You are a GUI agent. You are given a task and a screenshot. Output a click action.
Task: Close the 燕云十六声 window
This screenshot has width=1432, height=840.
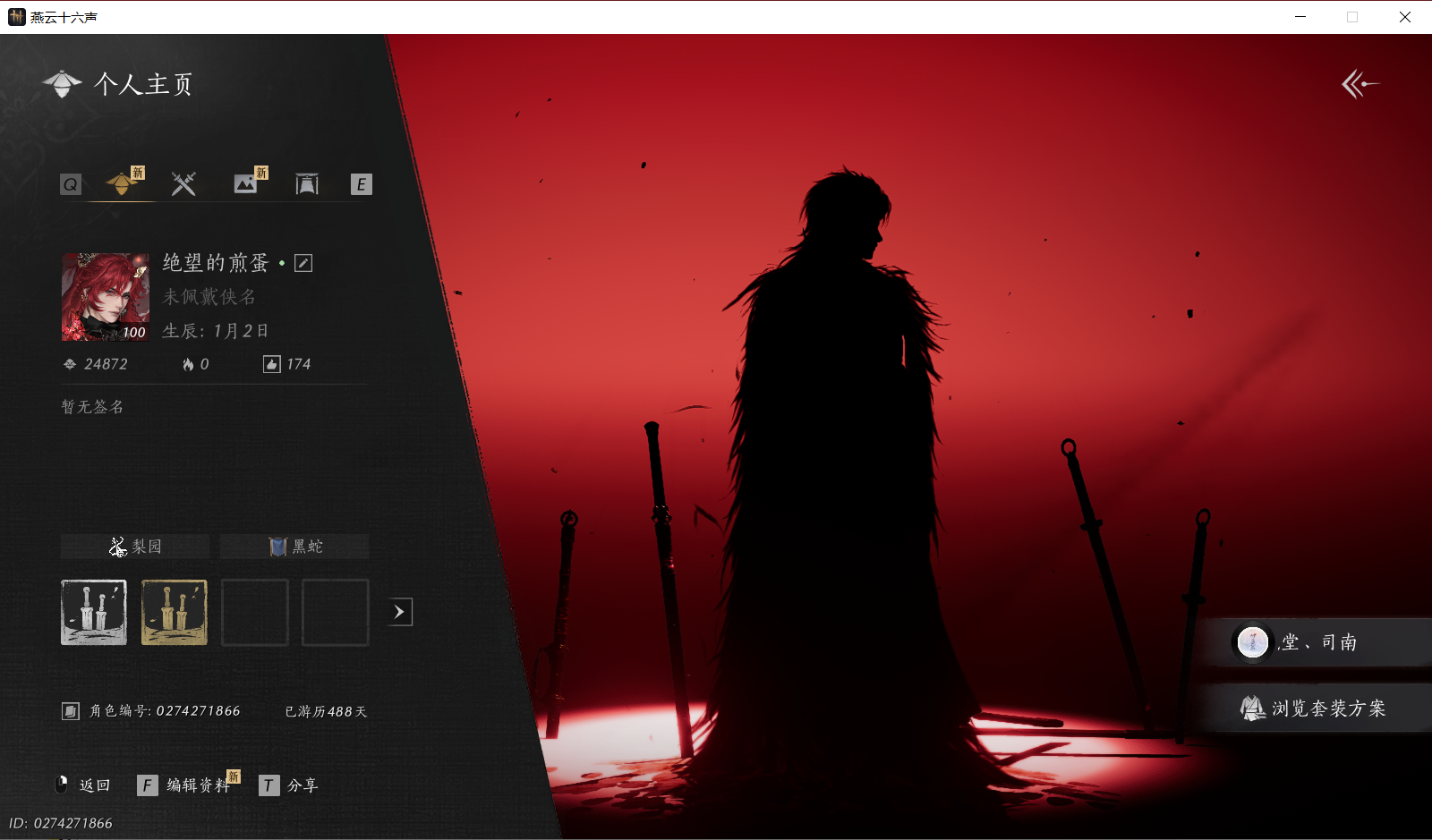click(1405, 17)
